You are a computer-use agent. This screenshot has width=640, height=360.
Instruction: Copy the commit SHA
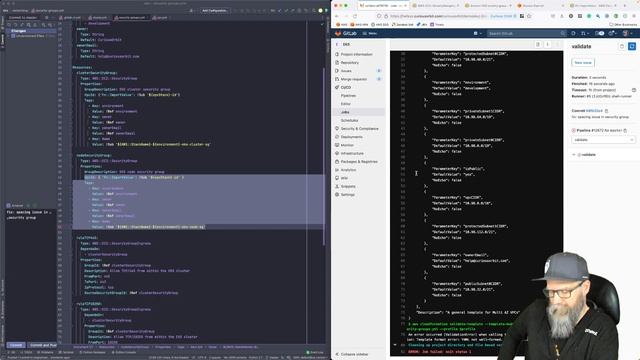(607, 111)
